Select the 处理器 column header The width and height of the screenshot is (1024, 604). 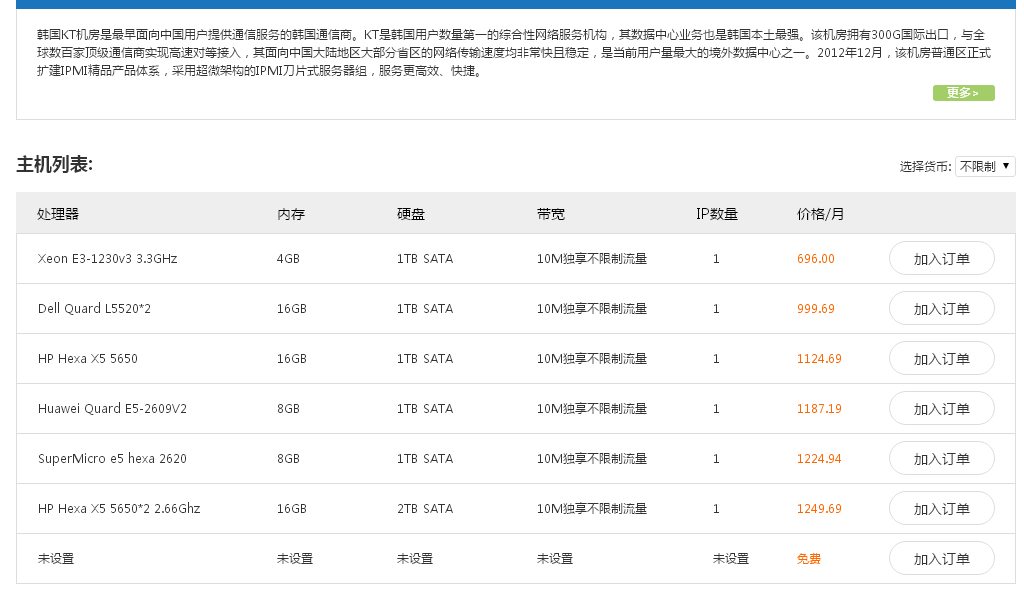pyautogui.click(x=58, y=214)
